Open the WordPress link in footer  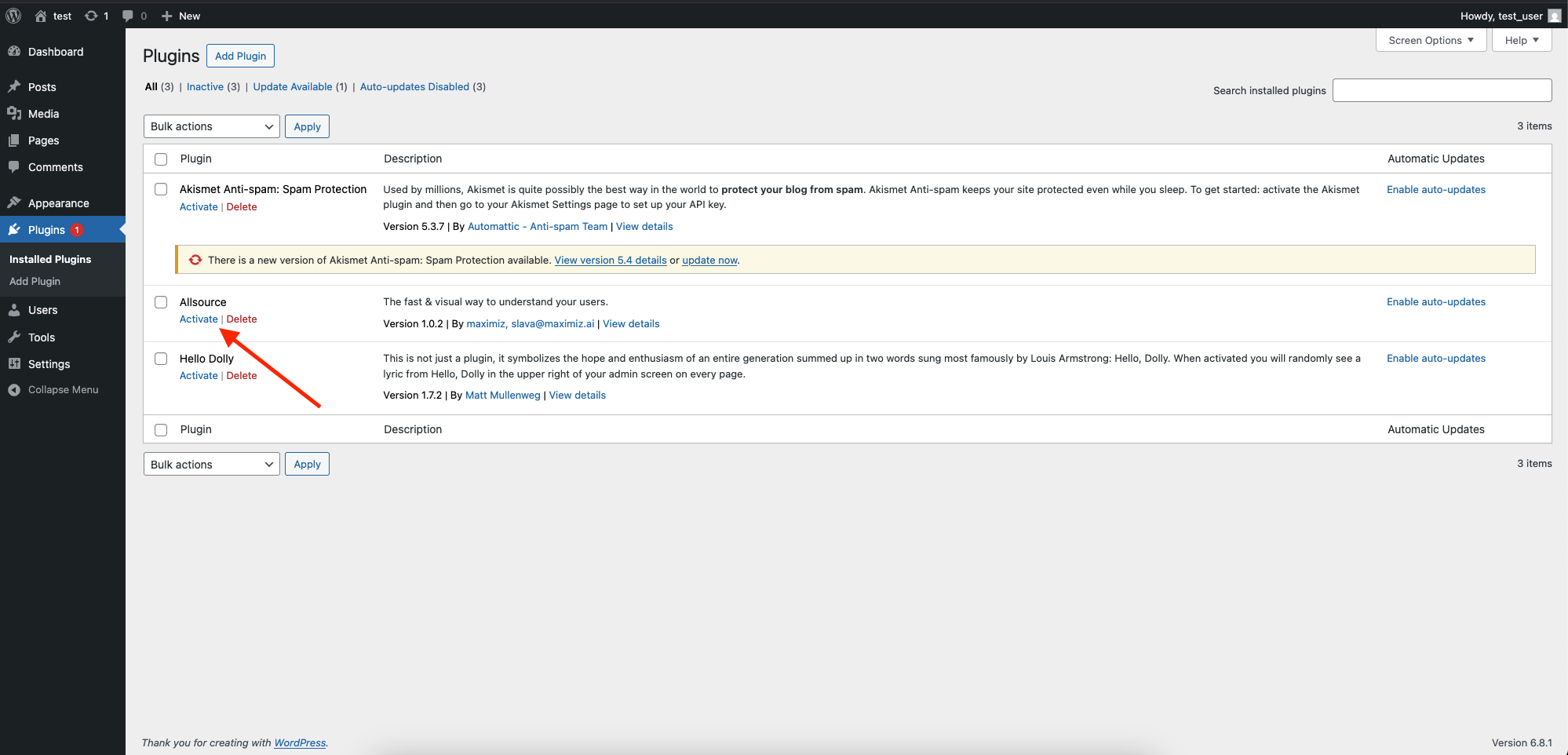[x=300, y=742]
